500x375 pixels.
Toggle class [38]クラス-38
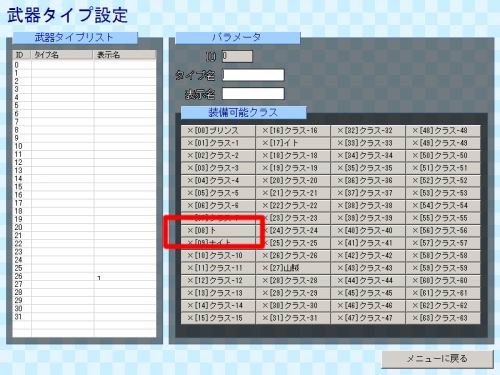coord(368,206)
